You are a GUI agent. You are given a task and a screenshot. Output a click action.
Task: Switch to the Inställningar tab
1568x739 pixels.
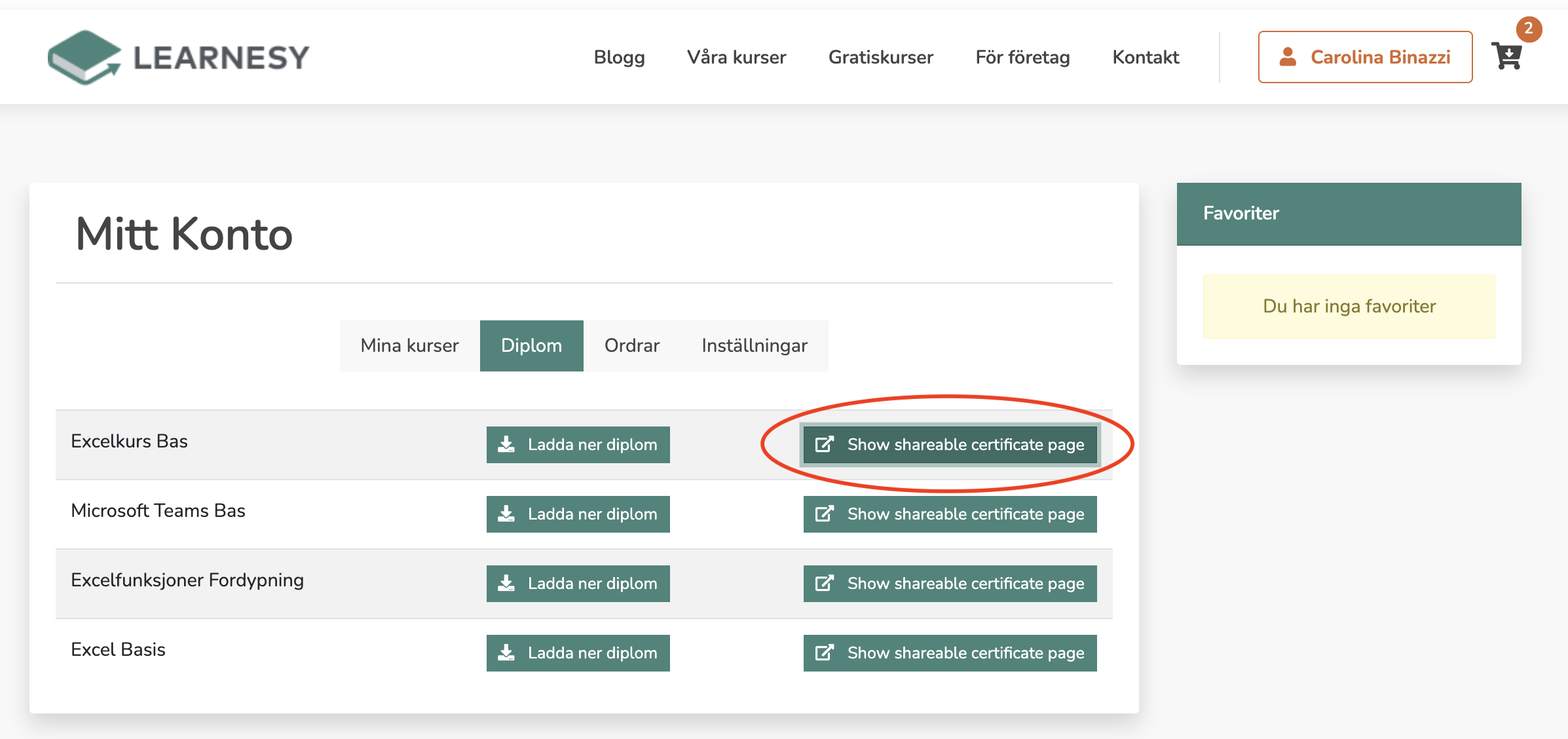[755, 346]
